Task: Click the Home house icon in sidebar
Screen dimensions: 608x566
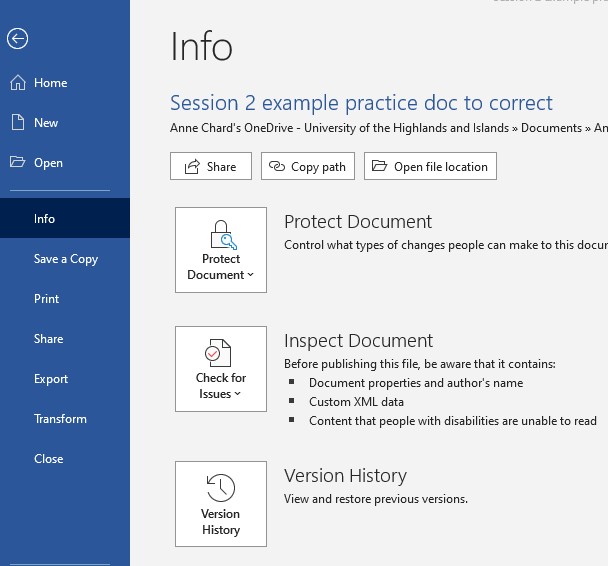Action: (x=18, y=83)
